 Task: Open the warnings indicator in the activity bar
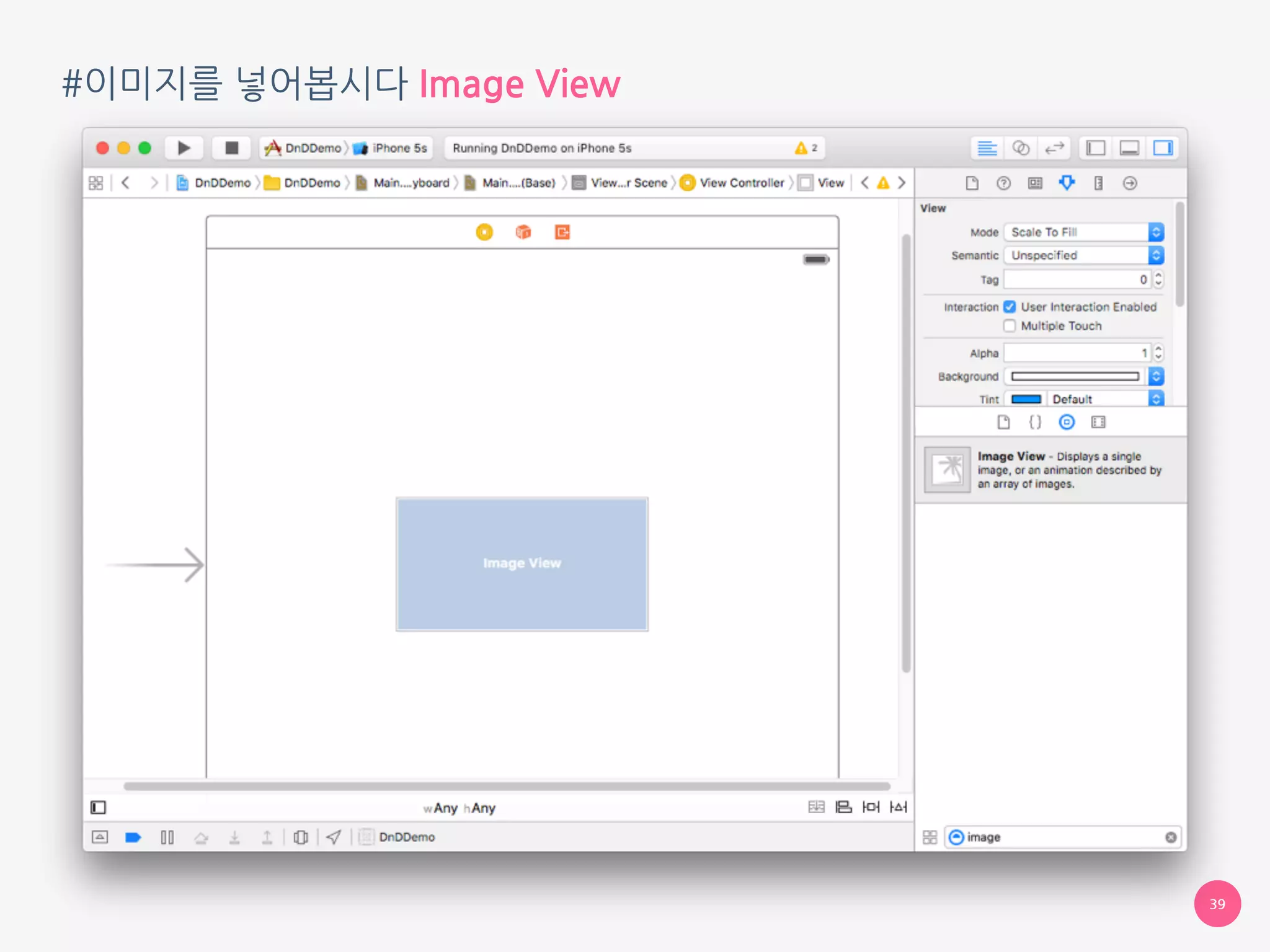point(806,148)
